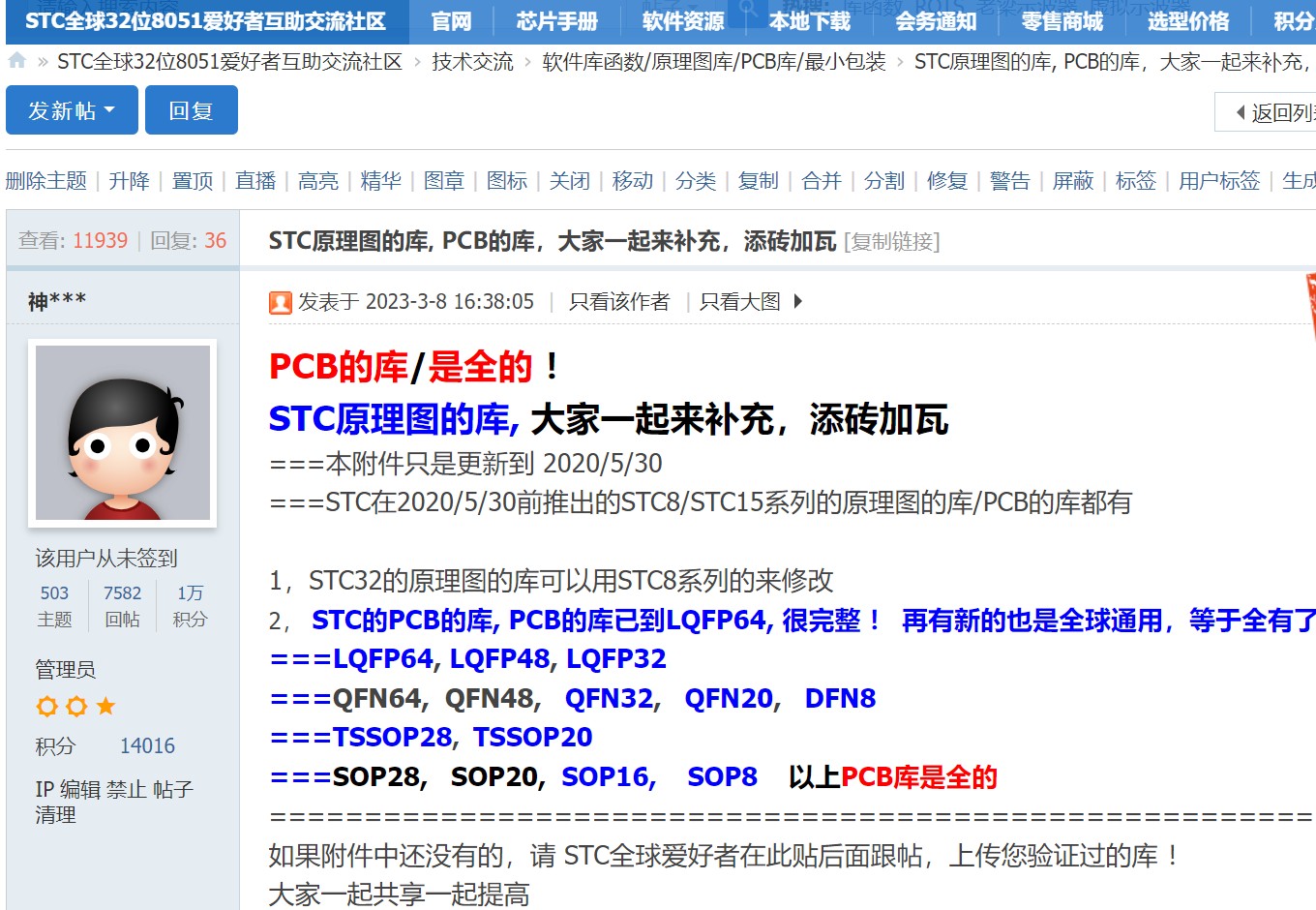The image size is (1316, 910).
Task: Click the 分类 moderation link
Action: pyautogui.click(x=696, y=181)
